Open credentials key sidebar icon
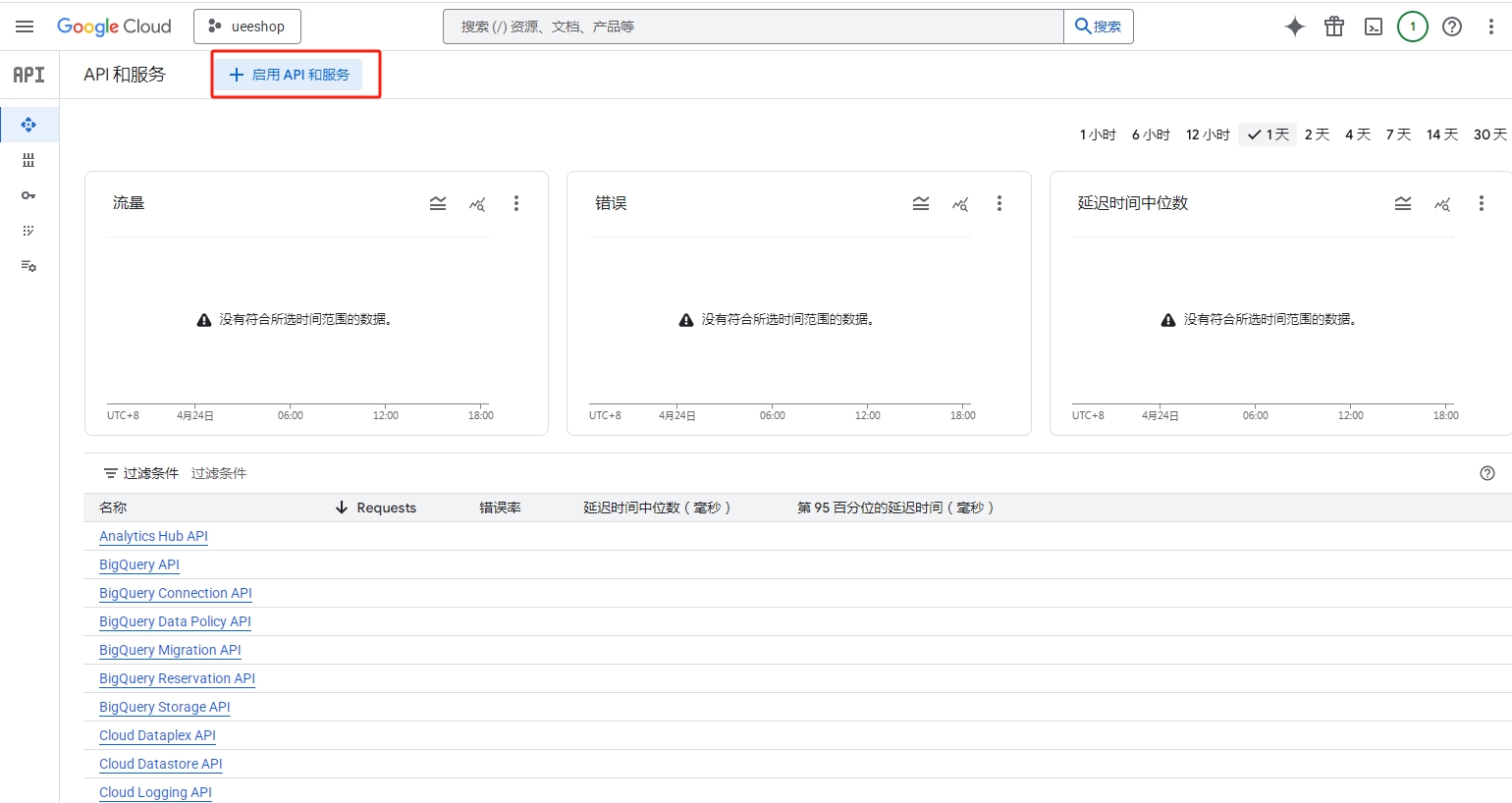The image size is (1512, 803). [x=28, y=195]
